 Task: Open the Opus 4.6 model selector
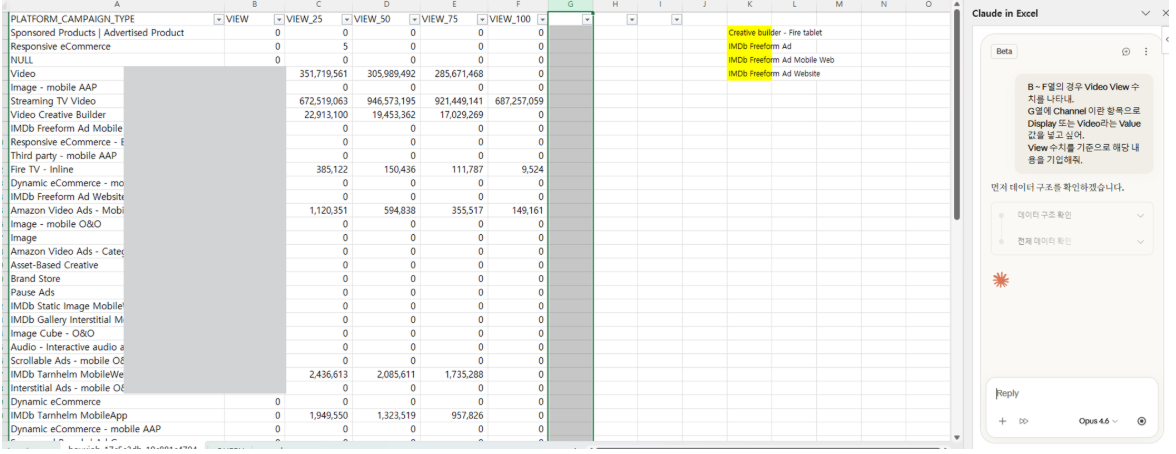coord(1098,421)
